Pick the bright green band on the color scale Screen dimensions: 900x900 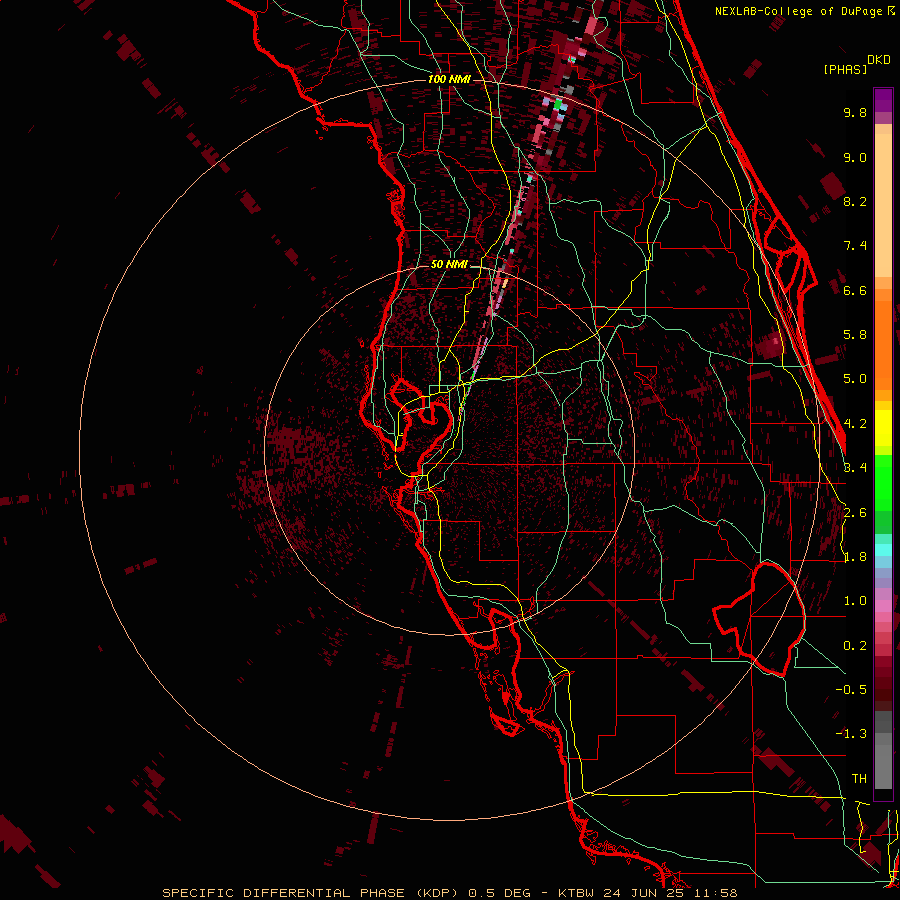click(883, 482)
